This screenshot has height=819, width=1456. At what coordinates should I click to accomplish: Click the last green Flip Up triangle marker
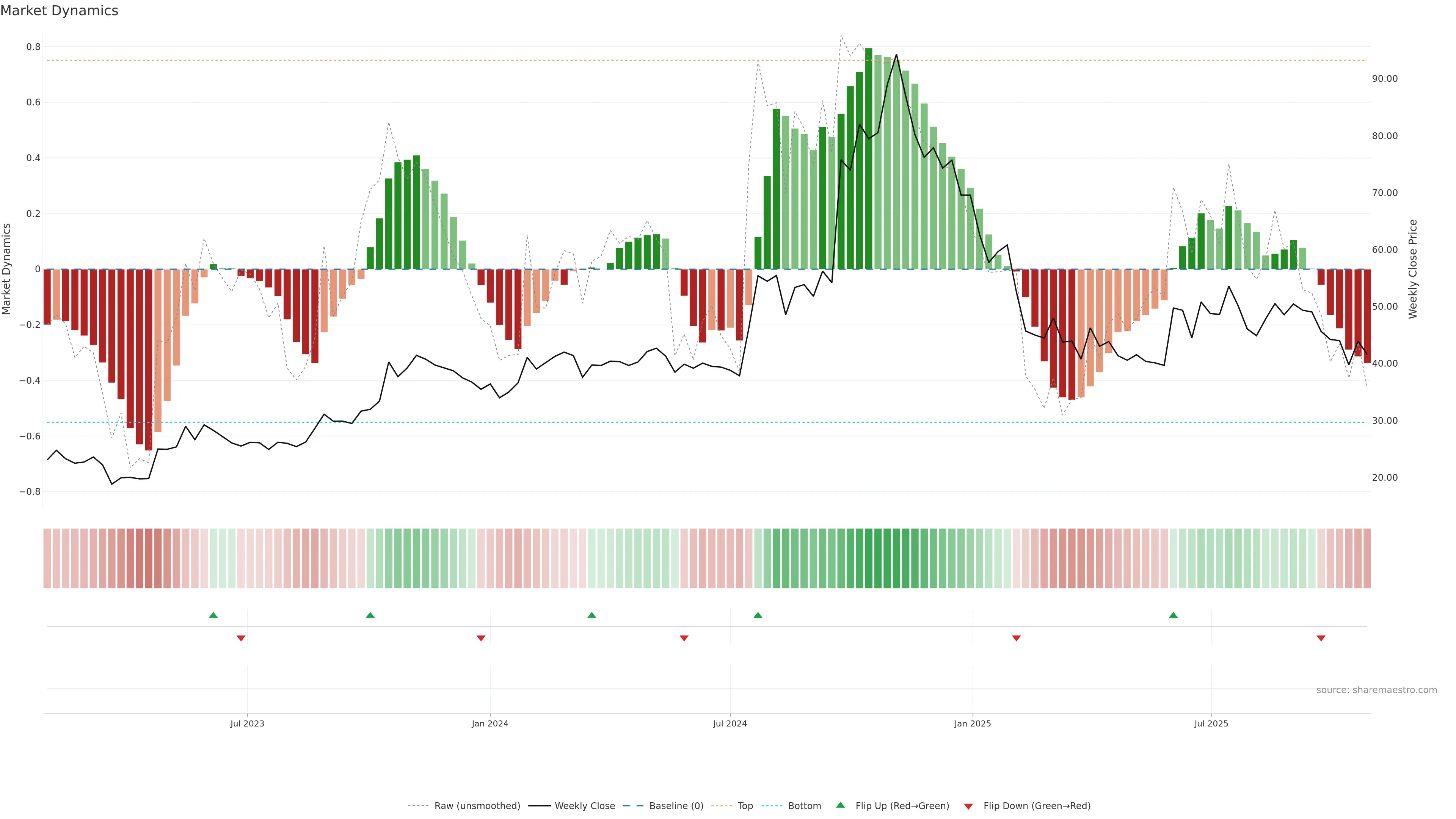1174,615
